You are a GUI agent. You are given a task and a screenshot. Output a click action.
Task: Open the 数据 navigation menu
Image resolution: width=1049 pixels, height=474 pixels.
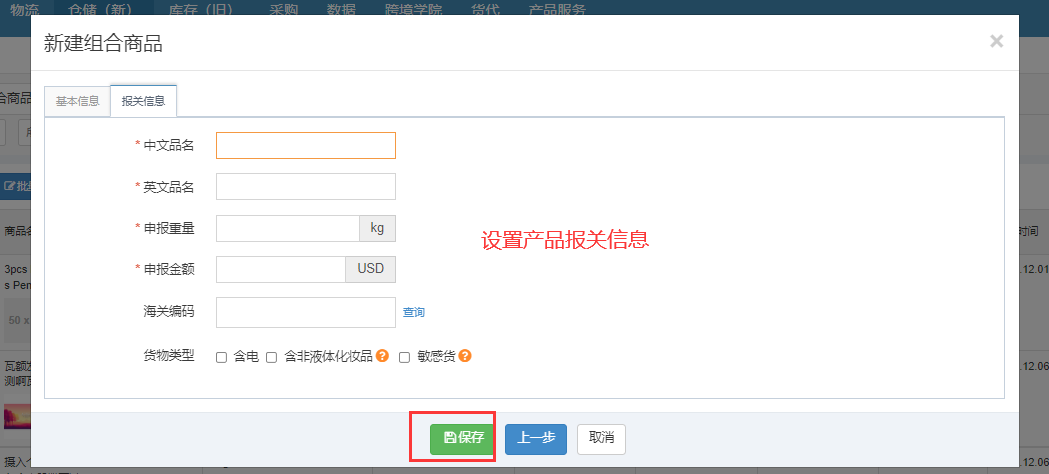pos(341,9)
